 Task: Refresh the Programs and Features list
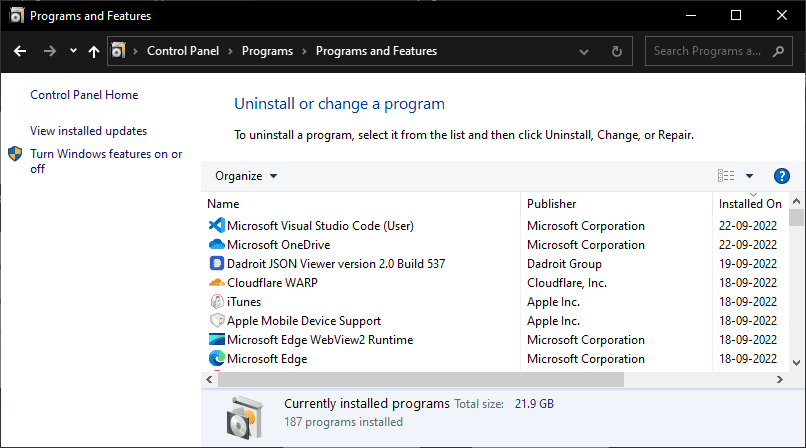click(x=617, y=51)
